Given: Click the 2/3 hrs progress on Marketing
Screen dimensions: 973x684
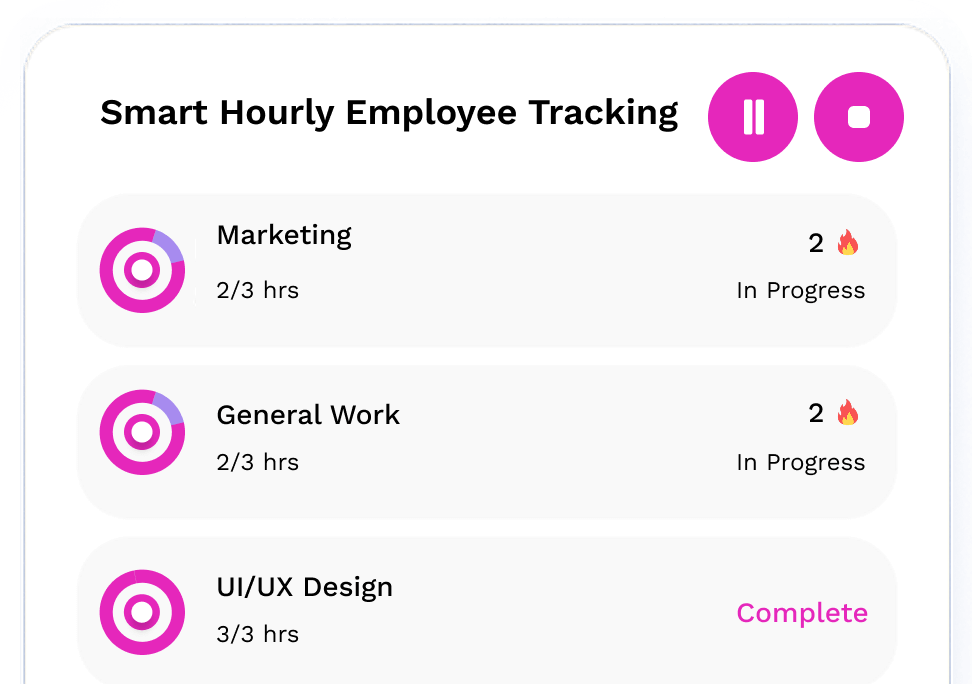Looking at the screenshot, I should [x=258, y=290].
